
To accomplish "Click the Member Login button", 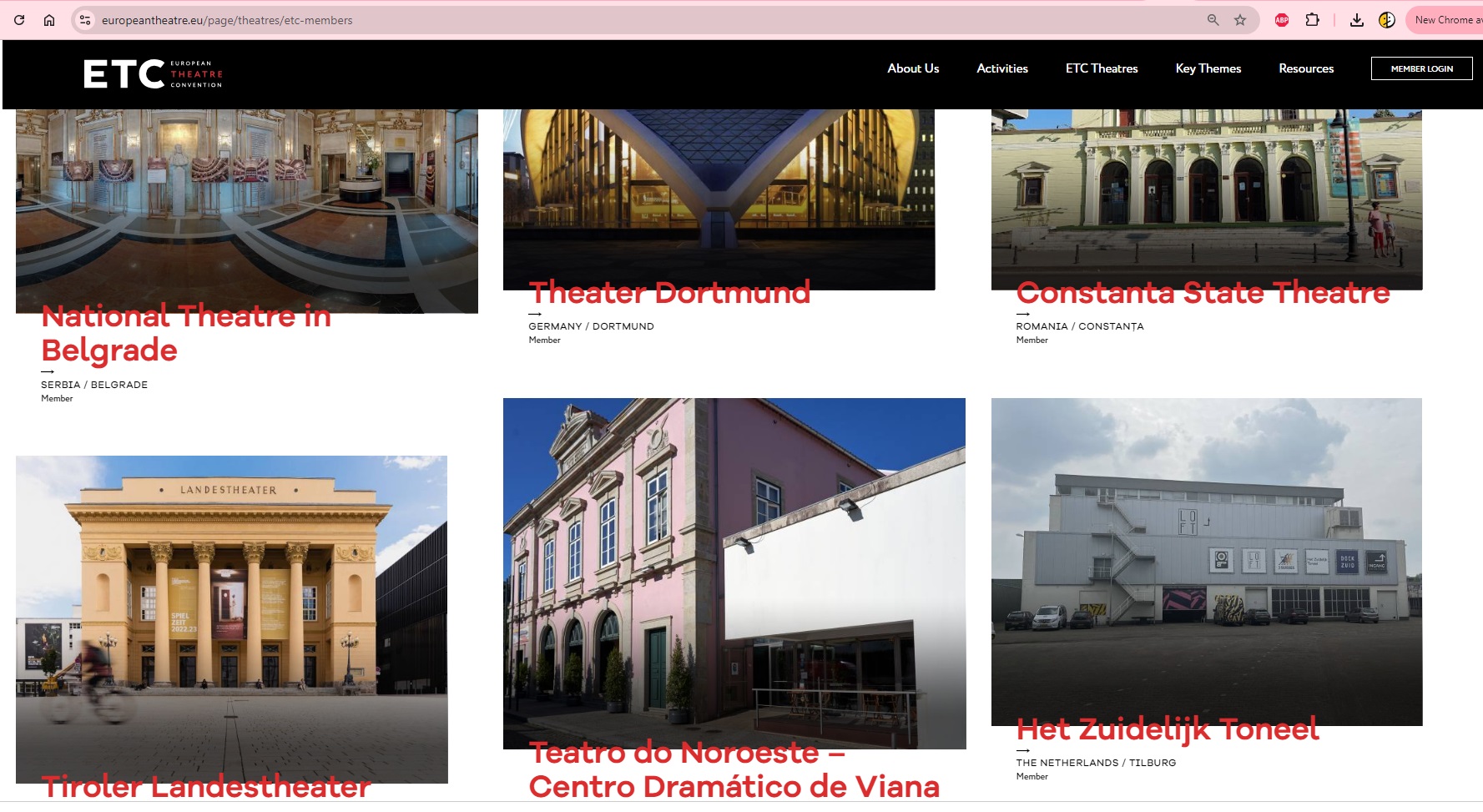I will (1421, 68).
